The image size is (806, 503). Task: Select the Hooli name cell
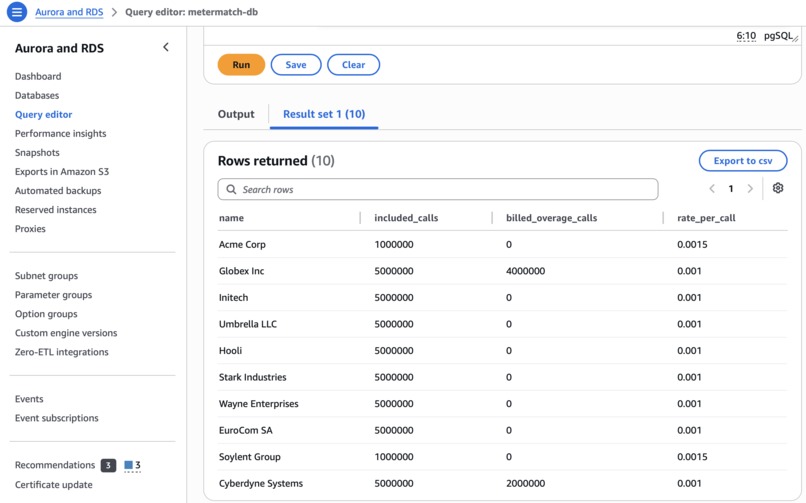[230, 351]
